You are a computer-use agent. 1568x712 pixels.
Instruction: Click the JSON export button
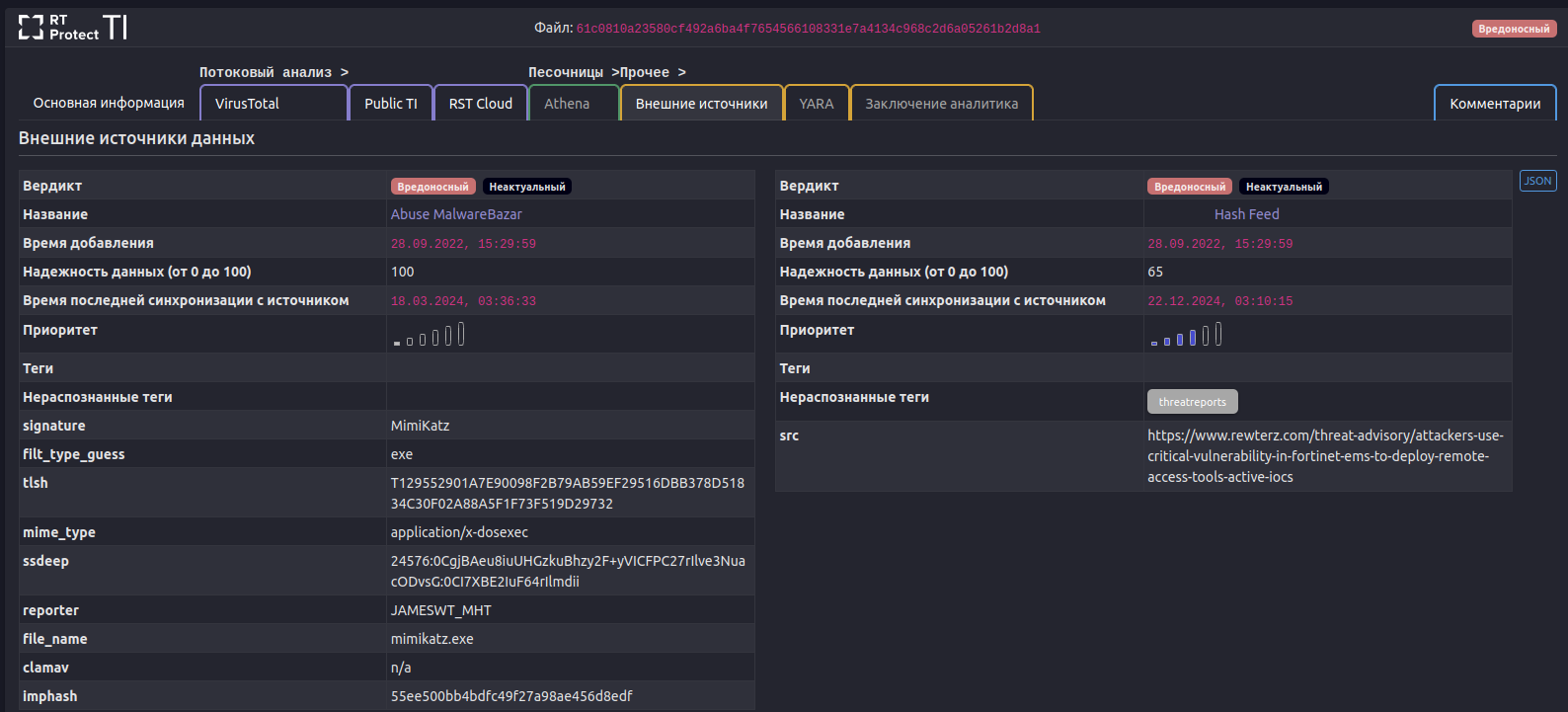pos(1537,181)
